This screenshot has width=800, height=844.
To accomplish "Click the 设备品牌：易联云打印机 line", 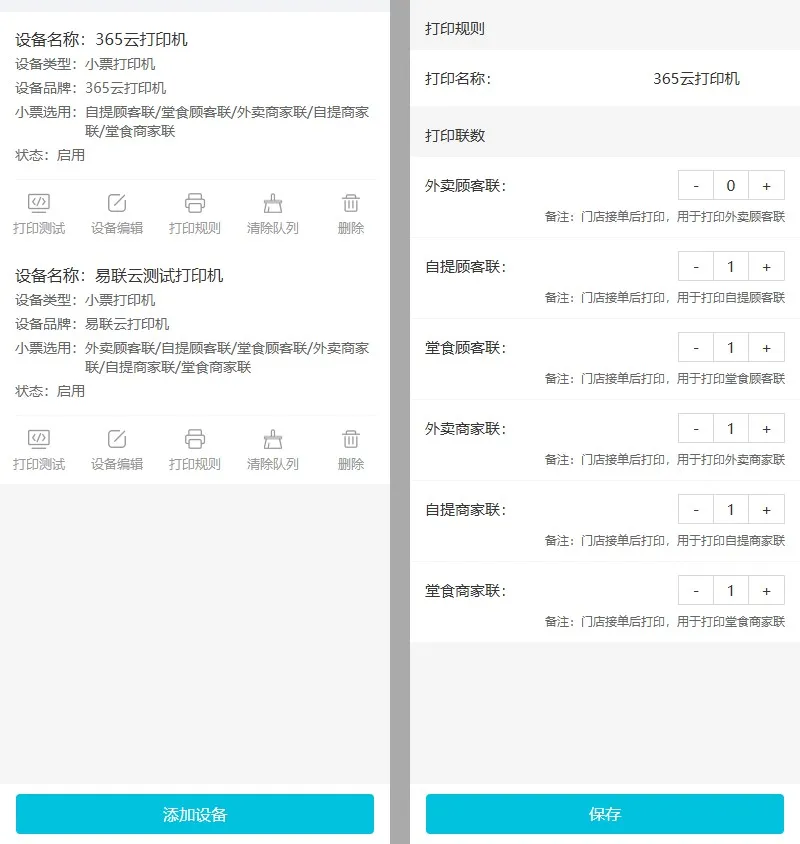I will pos(92,323).
